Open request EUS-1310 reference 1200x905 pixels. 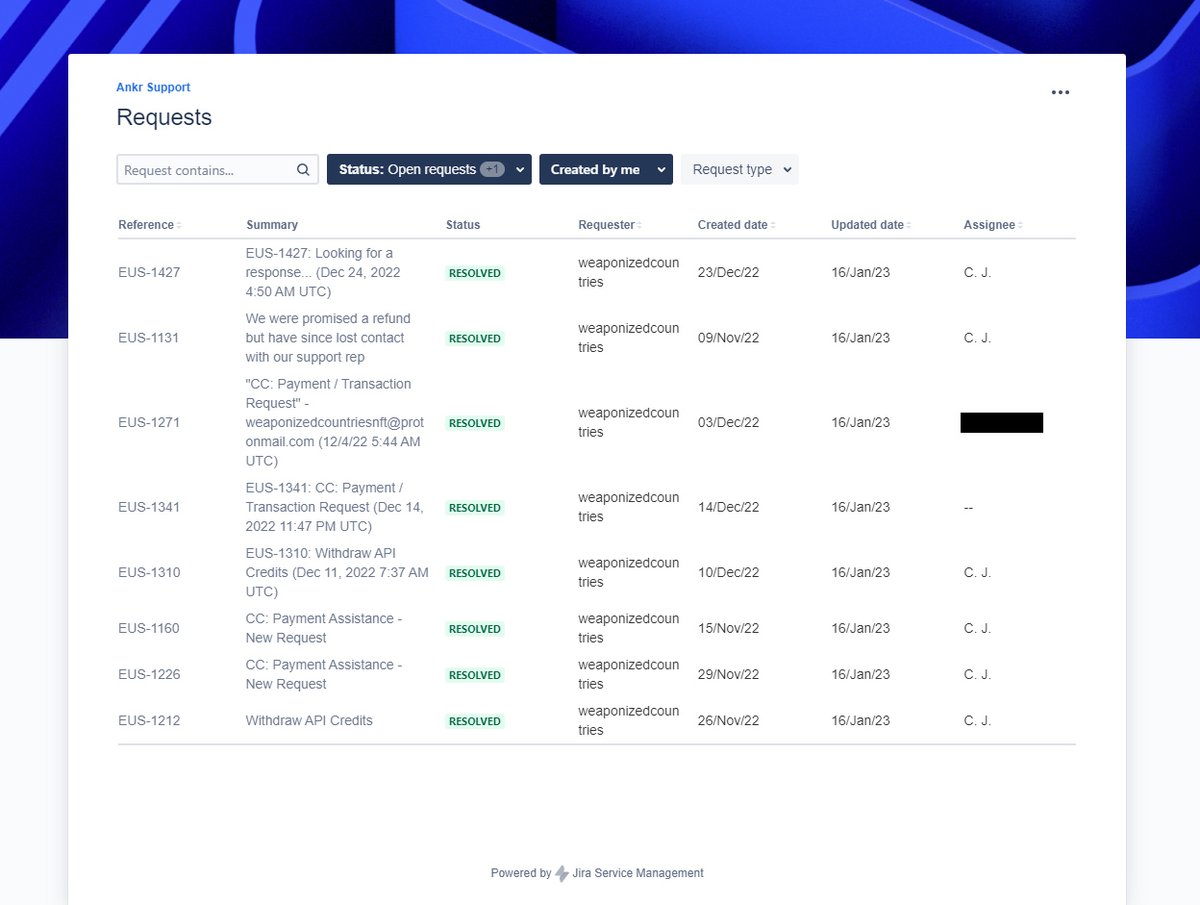click(x=149, y=573)
